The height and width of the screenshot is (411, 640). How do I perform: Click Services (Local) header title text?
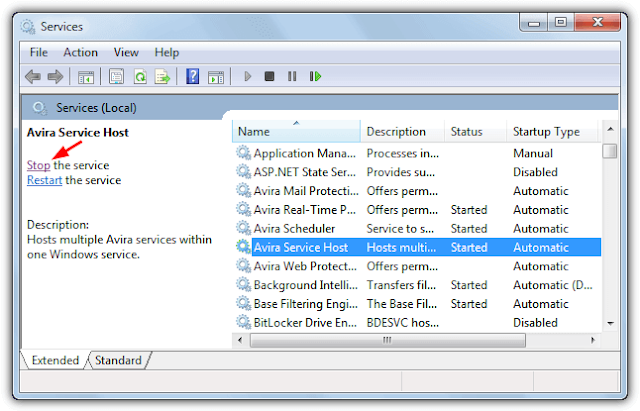(x=96, y=108)
